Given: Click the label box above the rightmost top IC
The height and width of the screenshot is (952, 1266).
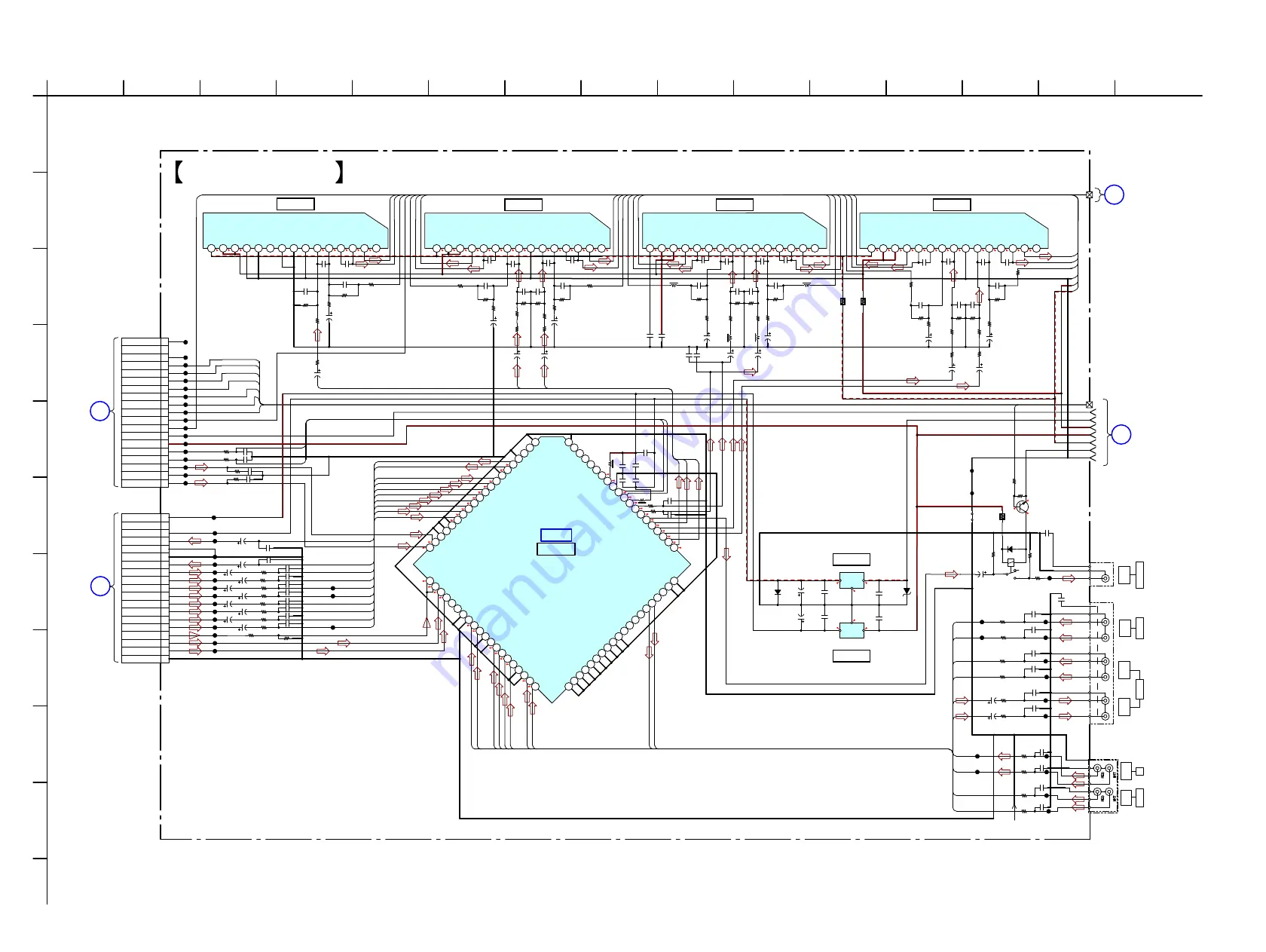Looking at the screenshot, I should 952,204.
